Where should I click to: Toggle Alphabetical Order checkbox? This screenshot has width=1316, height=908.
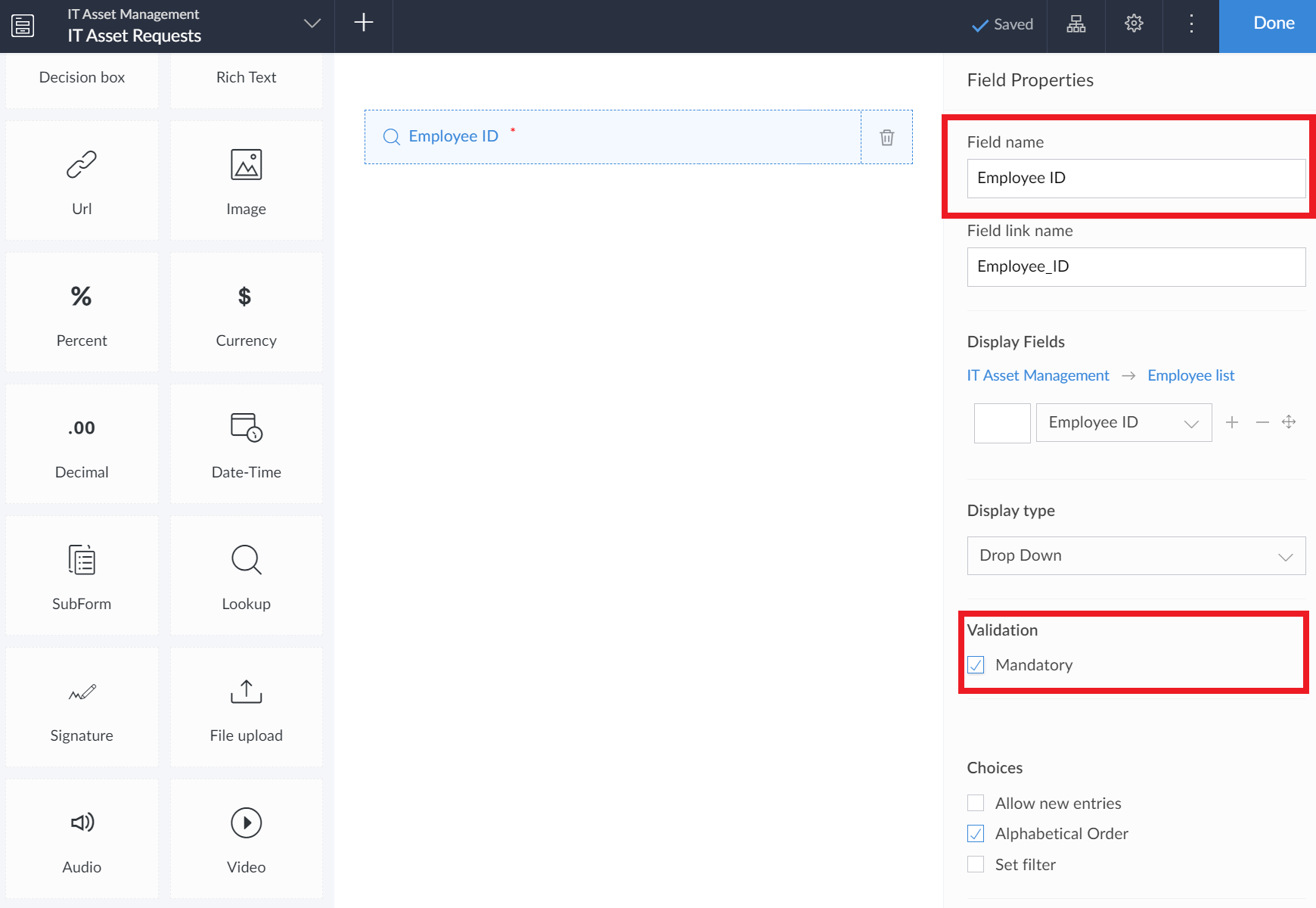976,834
